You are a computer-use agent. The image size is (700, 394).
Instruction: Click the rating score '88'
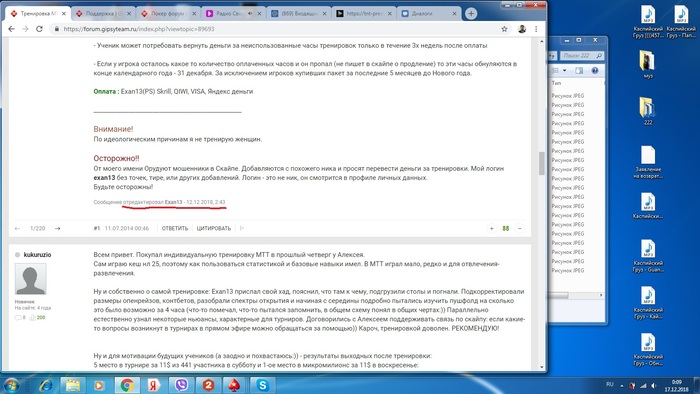click(x=505, y=228)
